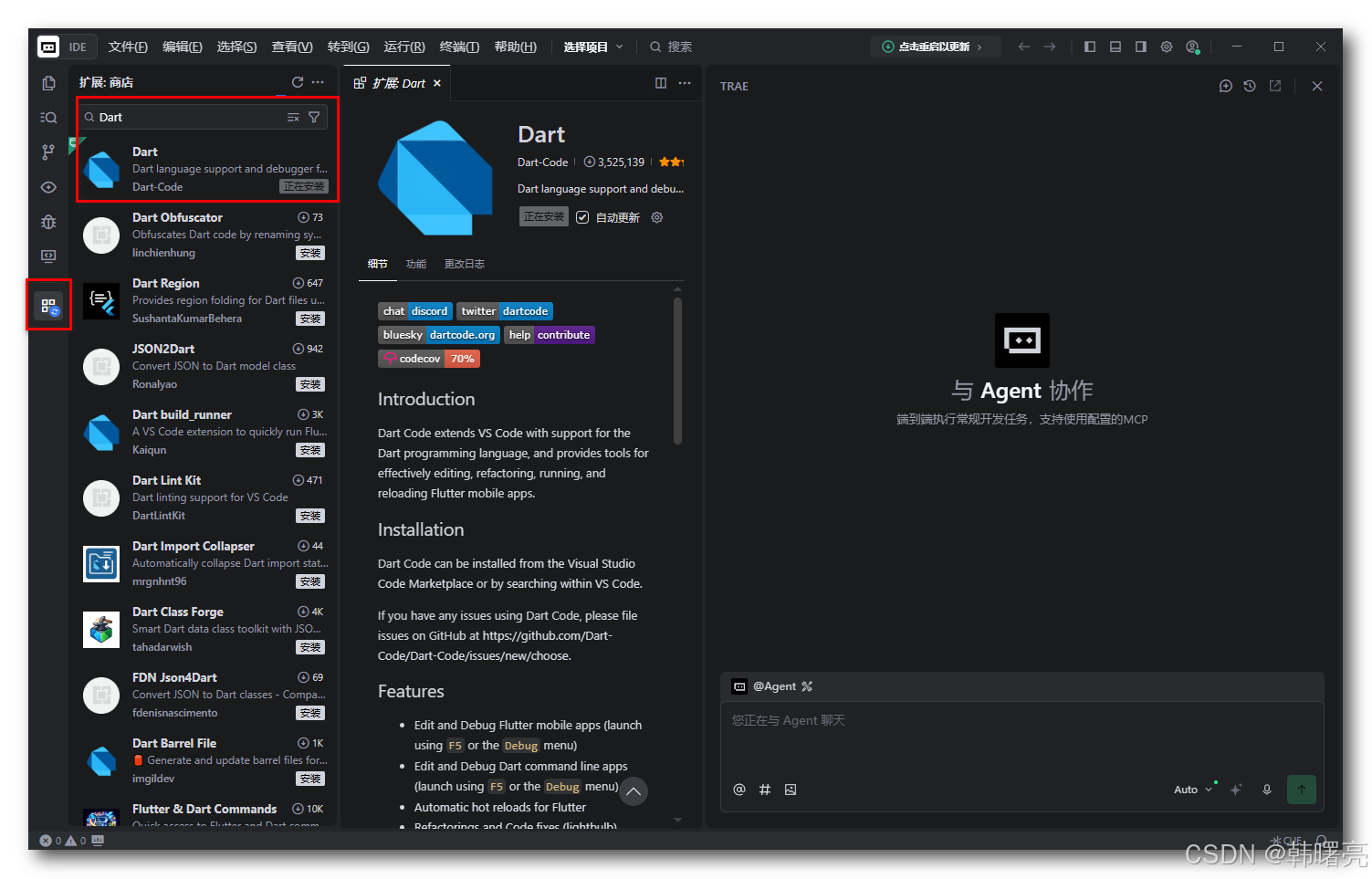Install the Dart Lint Kit extension
Image resolution: width=1372 pixels, height=879 pixels.
click(310, 516)
